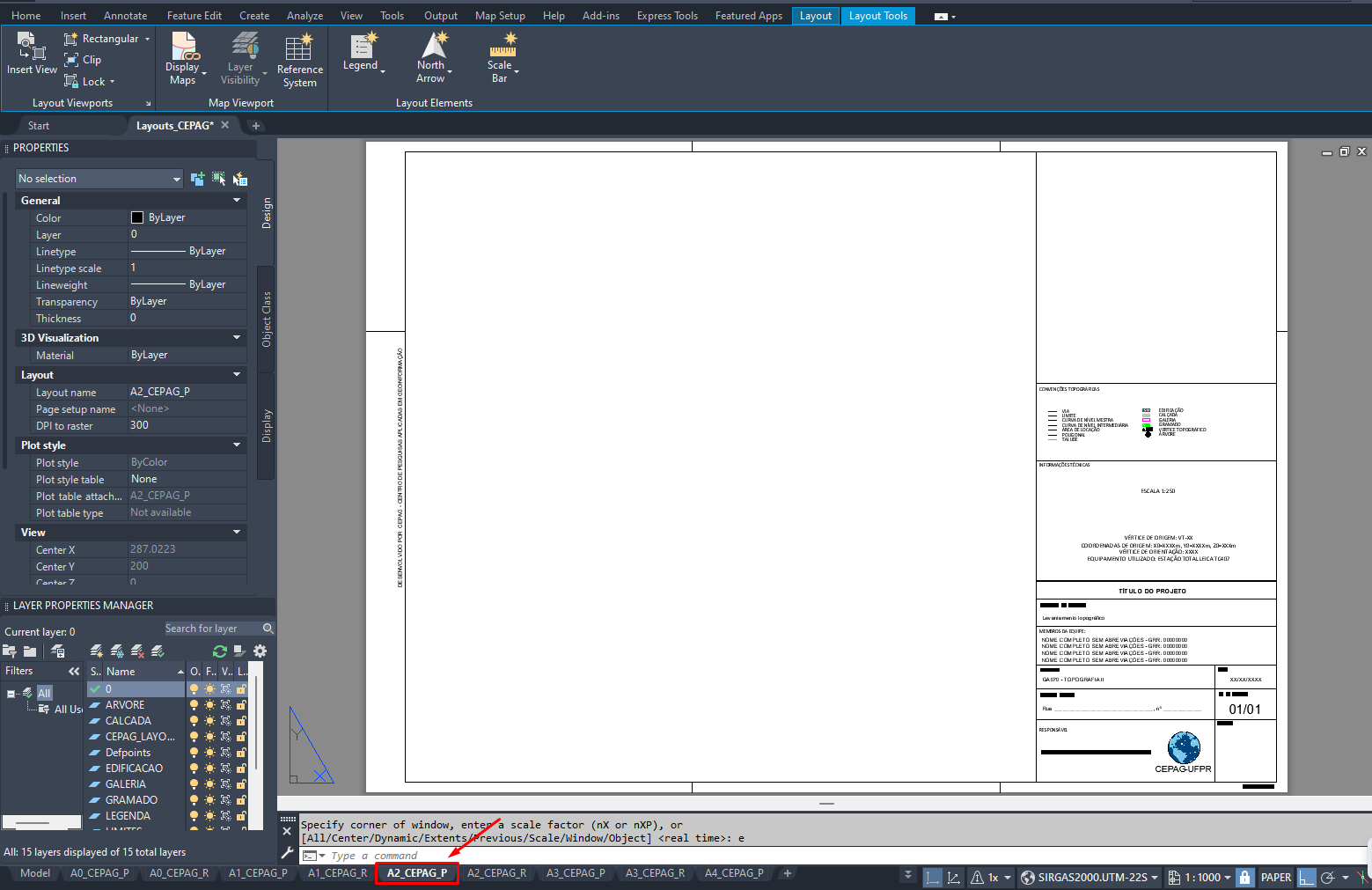This screenshot has width=1372, height=890.
Task: Collapse the General properties section
Action: click(x=236, y=201)
